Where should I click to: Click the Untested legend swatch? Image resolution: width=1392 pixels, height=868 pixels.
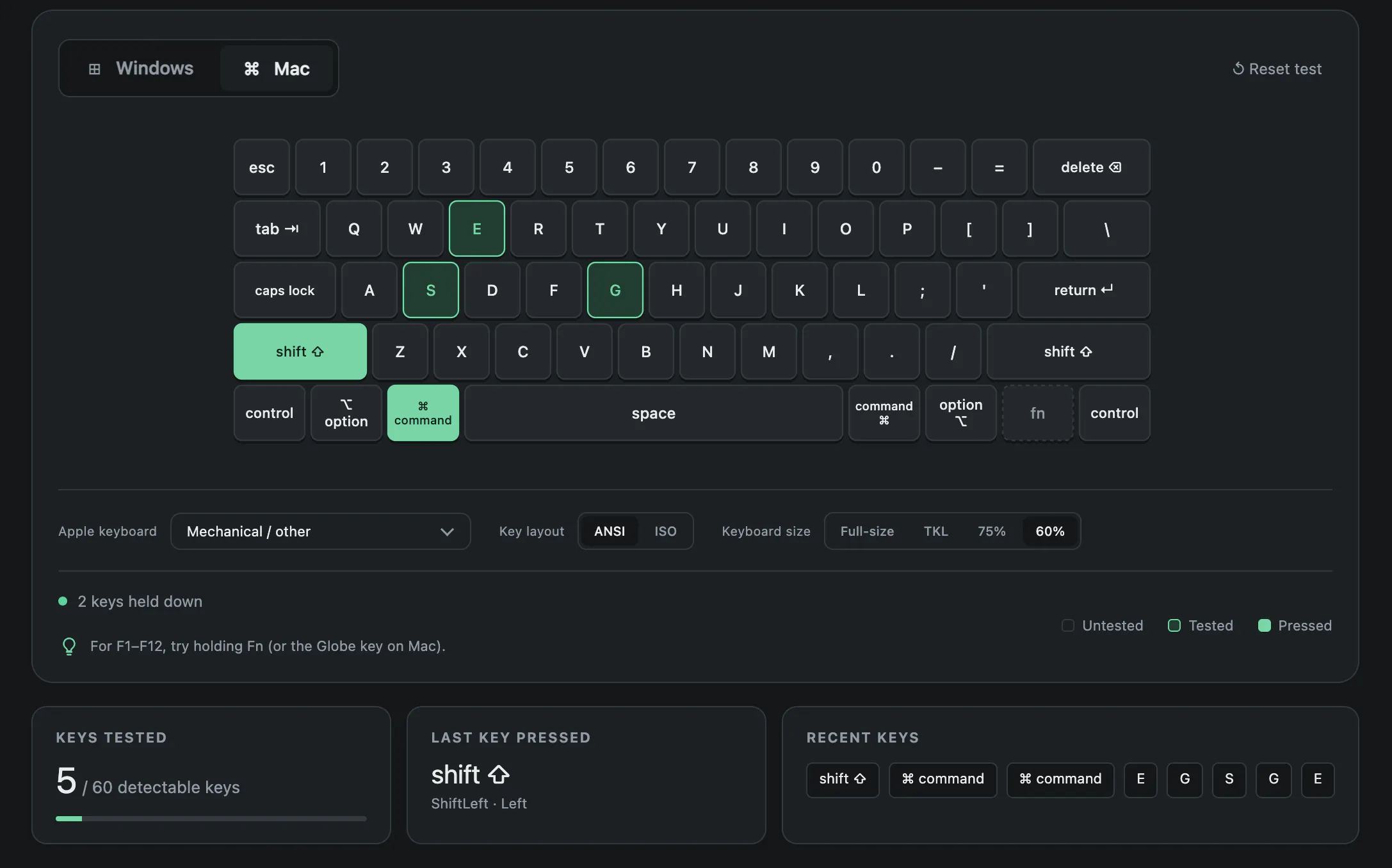1068,625
